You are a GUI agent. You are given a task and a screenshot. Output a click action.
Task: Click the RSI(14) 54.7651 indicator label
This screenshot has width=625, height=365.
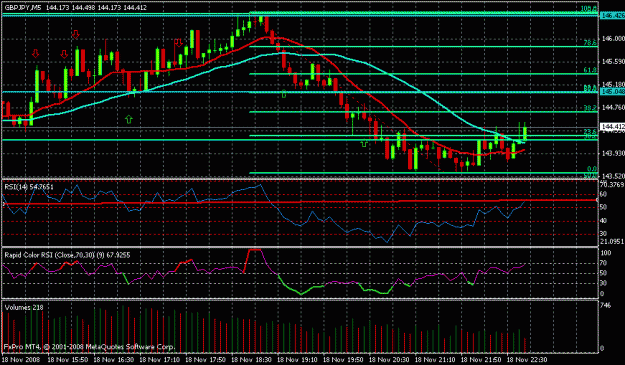click(29, 186)
